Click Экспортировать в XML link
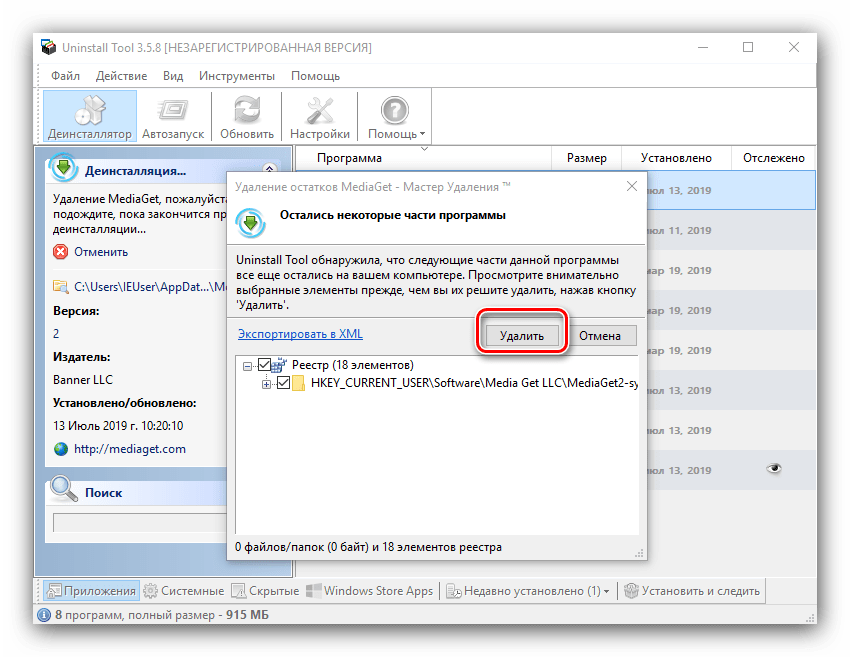Image resolution: width=850 pixels, height=657 pixels. pos(300,334)
